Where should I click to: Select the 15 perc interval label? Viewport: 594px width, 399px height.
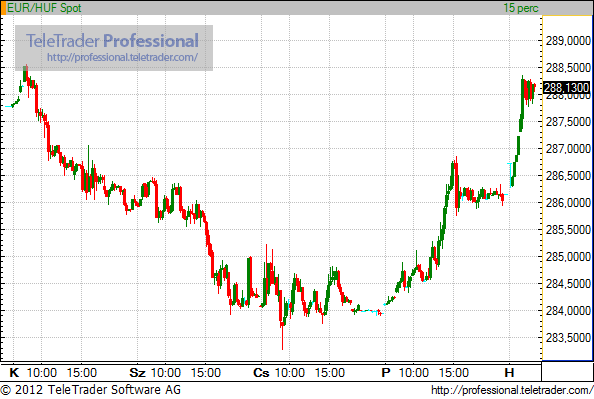point(521,8)
